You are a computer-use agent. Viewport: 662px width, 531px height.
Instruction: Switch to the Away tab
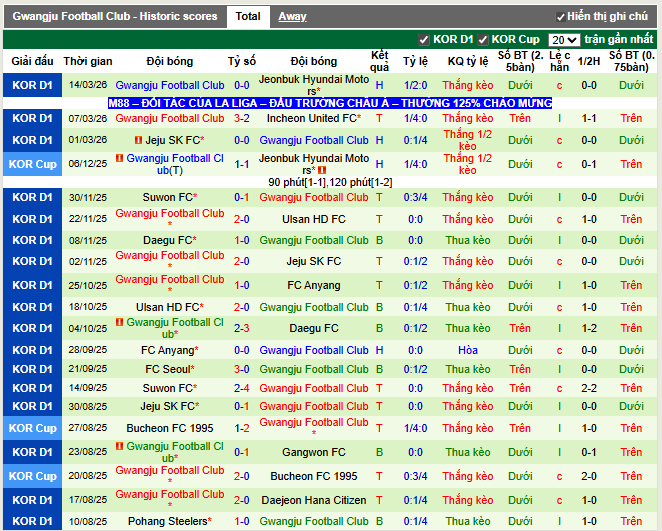click(292, 17)
